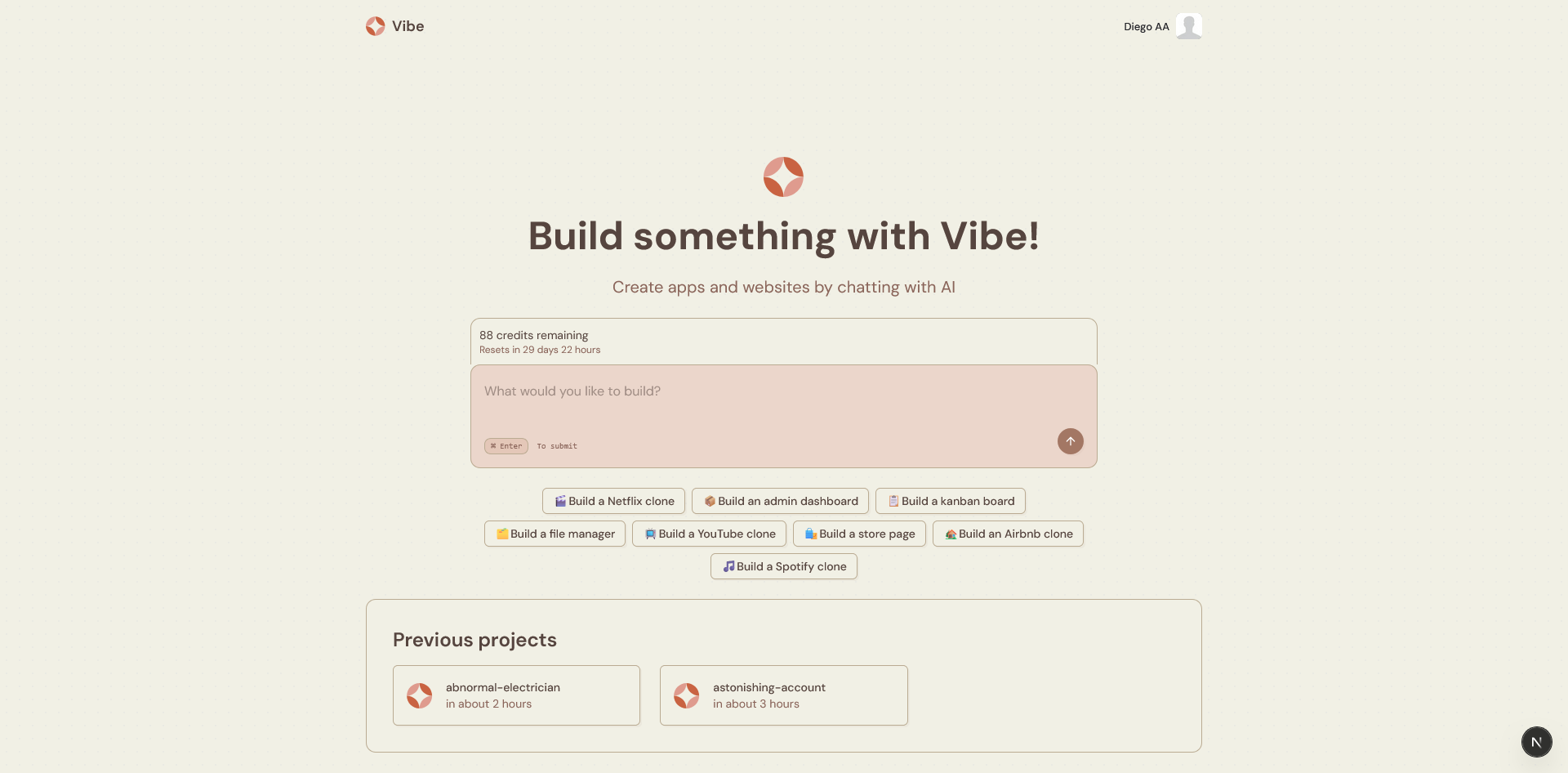Click the Vibe brand name link
Screen dimensions: 1568x773
pos(408,26)
